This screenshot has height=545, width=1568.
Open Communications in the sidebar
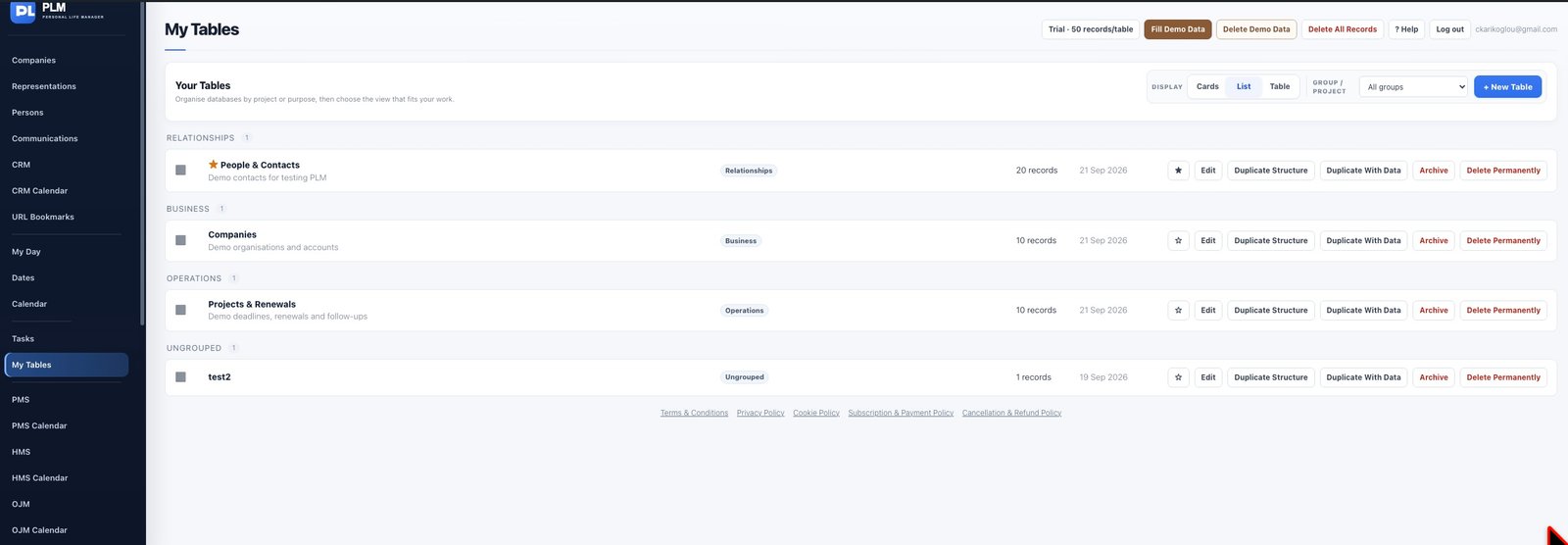(44, 138)
